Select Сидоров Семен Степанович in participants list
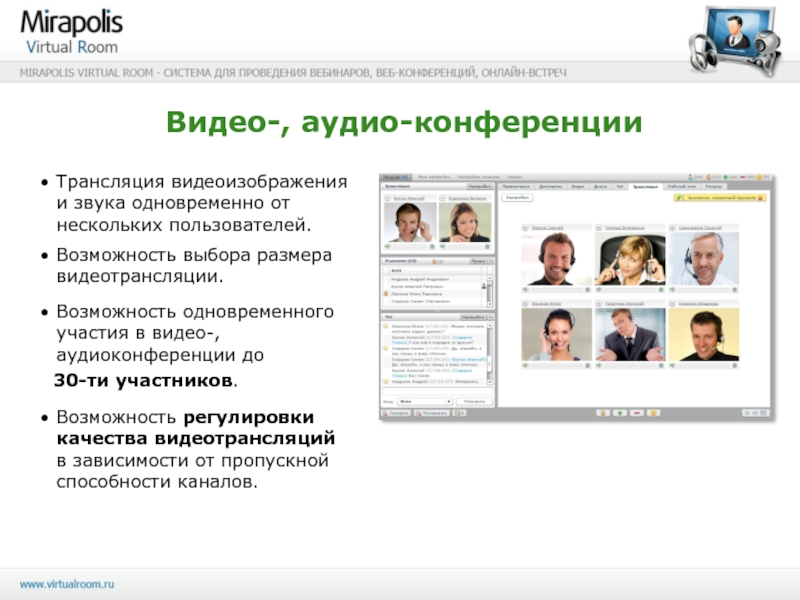This screenshot has width=800, height=600. pos(420,302)
